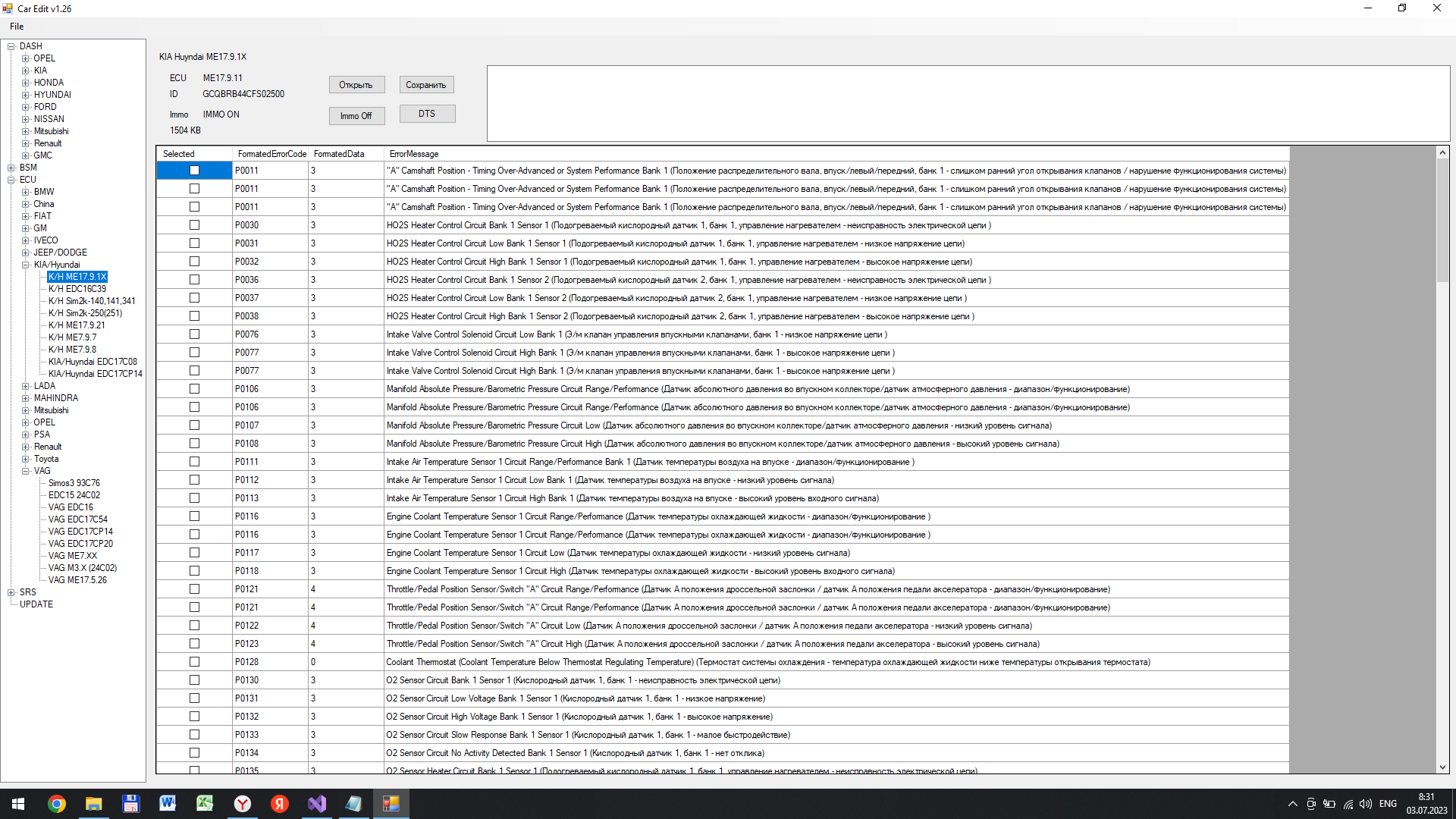
Task: Select VAG EDC16 in the tree
Action: click(x=71, y=507)
